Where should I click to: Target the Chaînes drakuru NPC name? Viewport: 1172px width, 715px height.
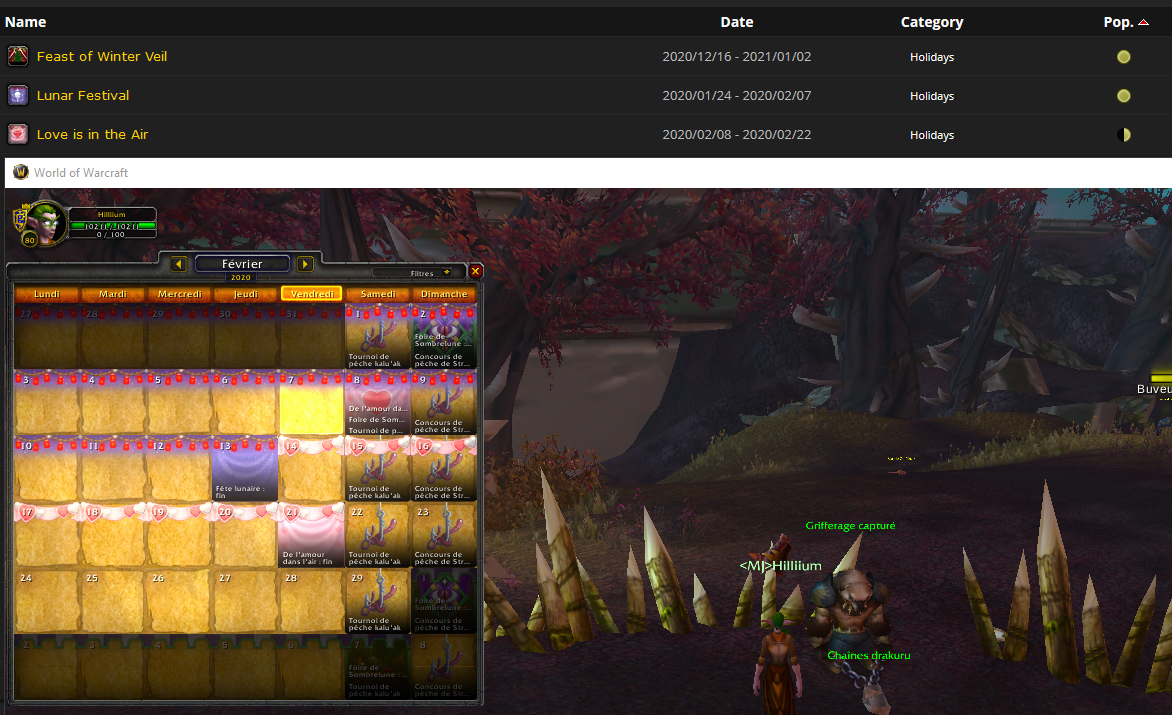(869, 655)
